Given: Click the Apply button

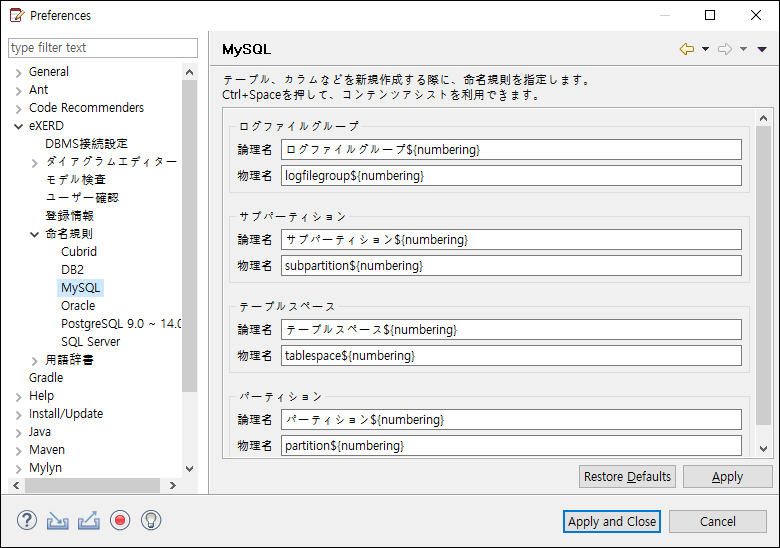Looking at the screenshot, I should click(727, 476).
